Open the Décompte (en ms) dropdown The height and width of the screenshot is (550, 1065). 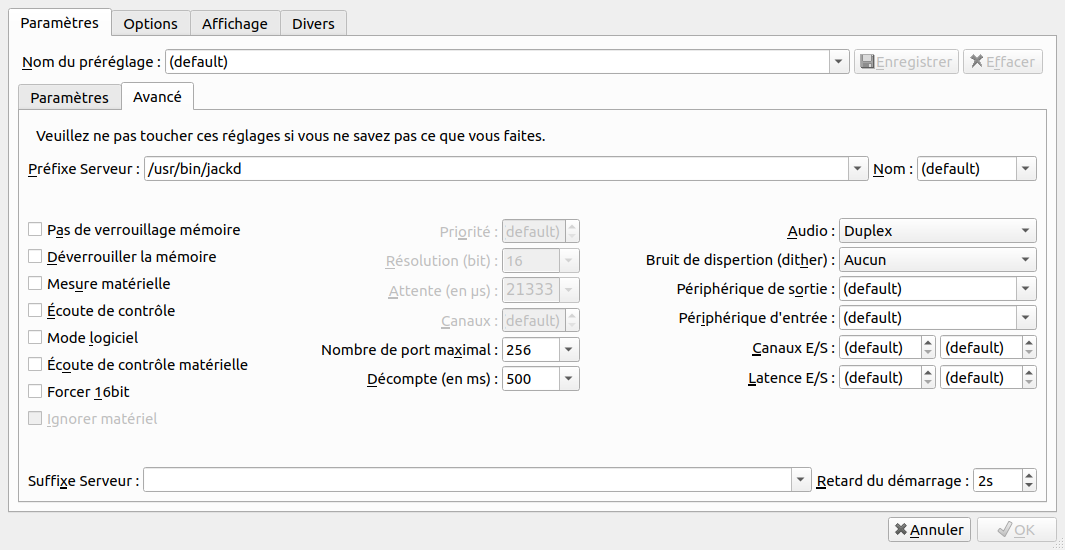point(568,379)
